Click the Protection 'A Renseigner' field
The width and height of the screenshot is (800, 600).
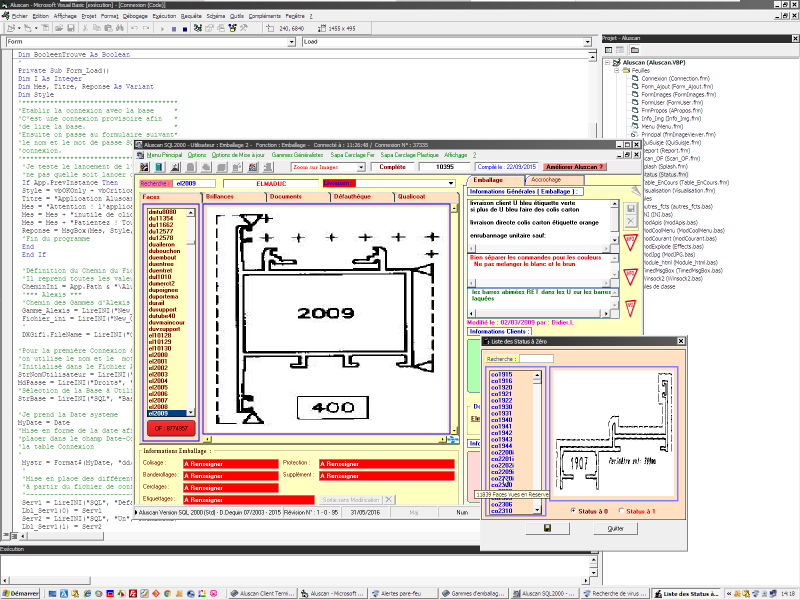coord(387,464)
